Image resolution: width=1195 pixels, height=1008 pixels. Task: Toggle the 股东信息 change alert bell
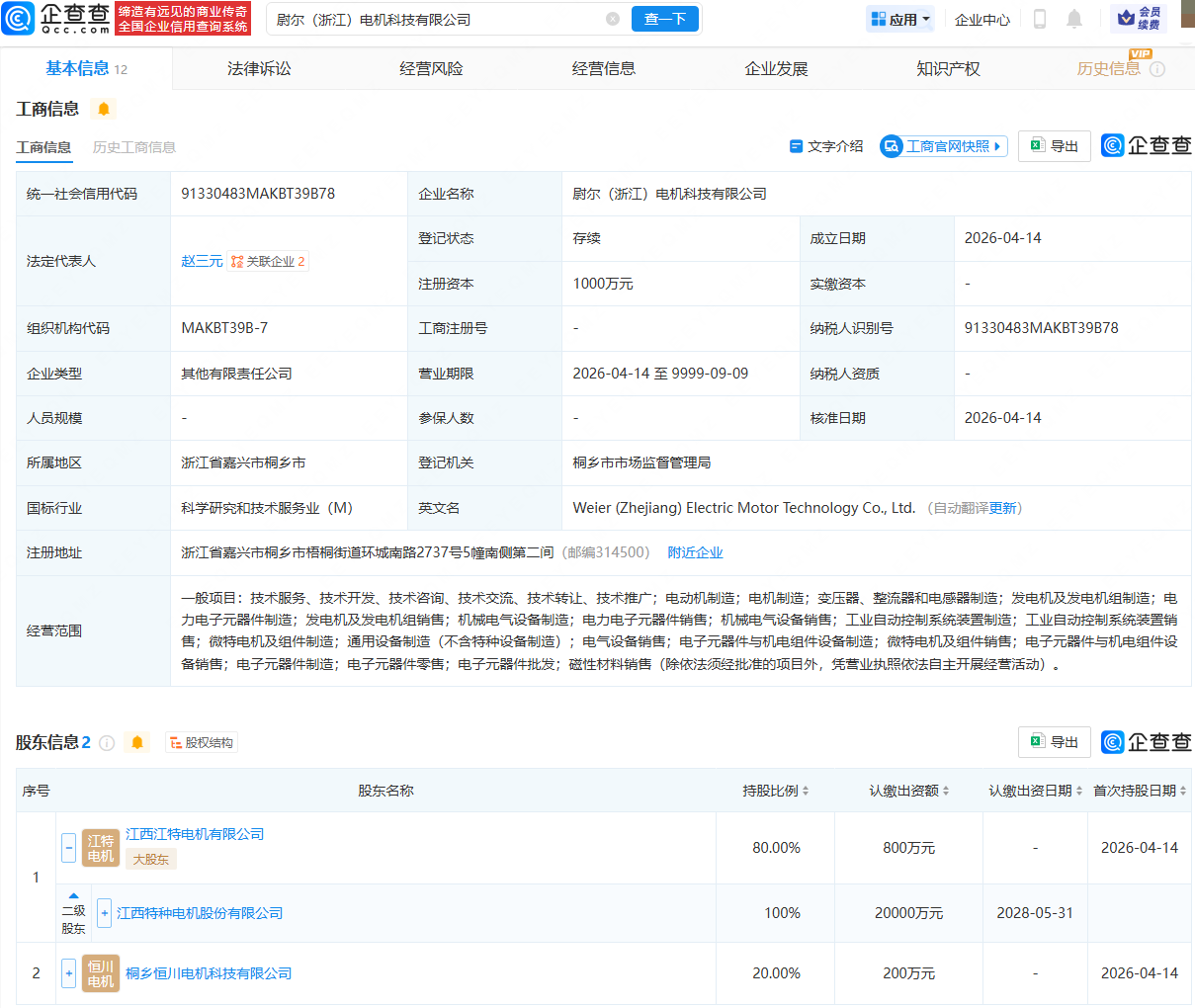point(138,742)
